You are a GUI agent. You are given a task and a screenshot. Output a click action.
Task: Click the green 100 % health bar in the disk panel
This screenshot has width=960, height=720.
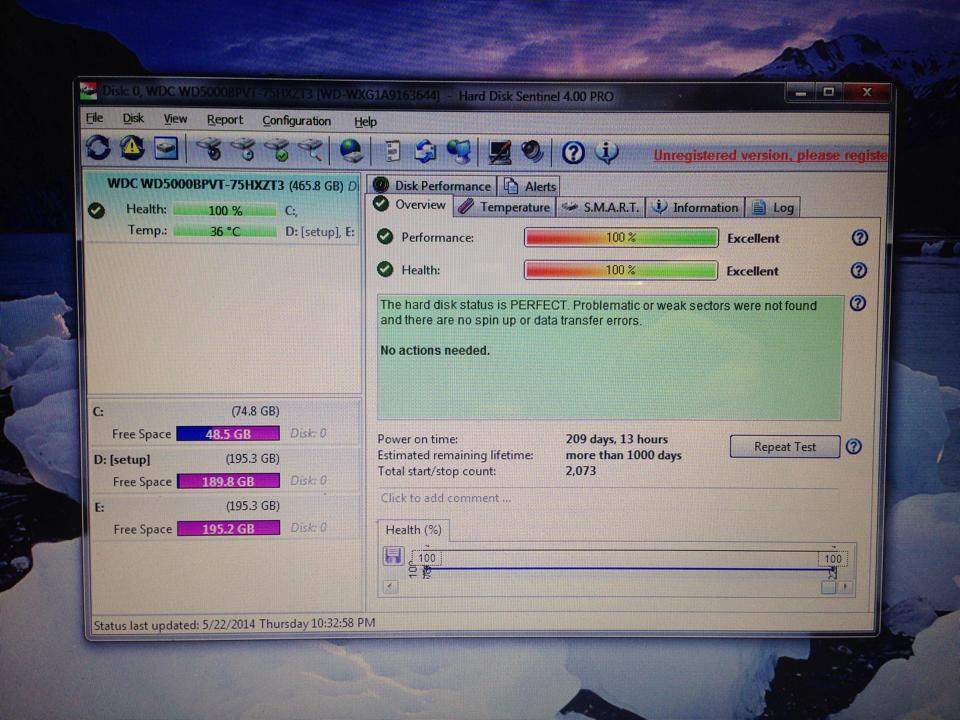point(225,211)
